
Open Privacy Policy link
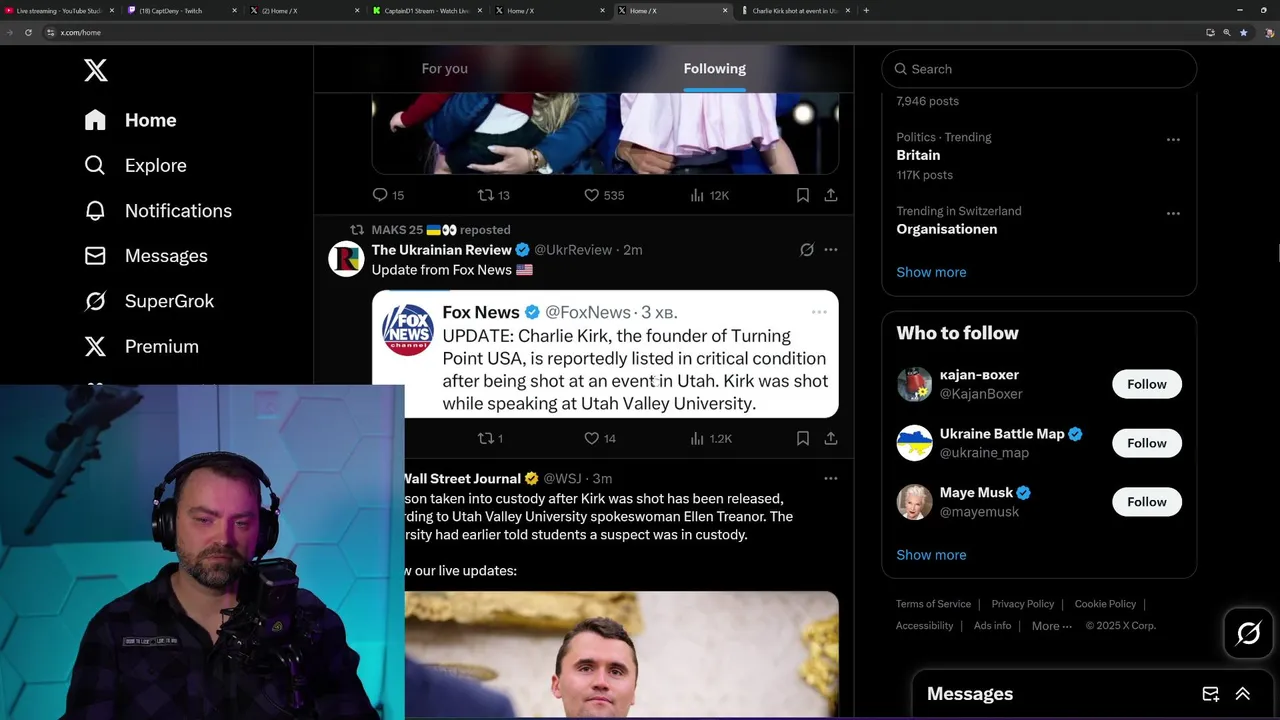pyautogui.click(x=1023, y=604)
